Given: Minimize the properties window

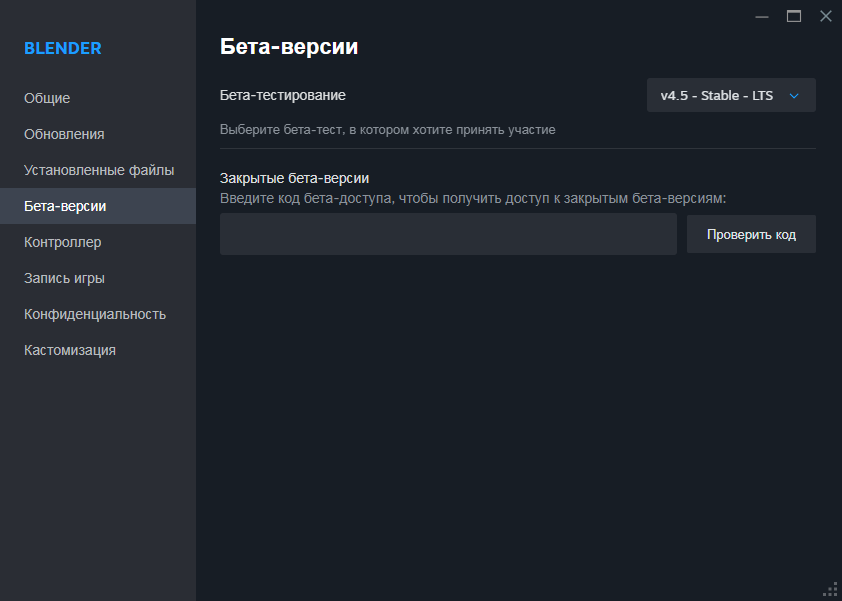Looking at the screenshot, I should click(x=762, y=16).
